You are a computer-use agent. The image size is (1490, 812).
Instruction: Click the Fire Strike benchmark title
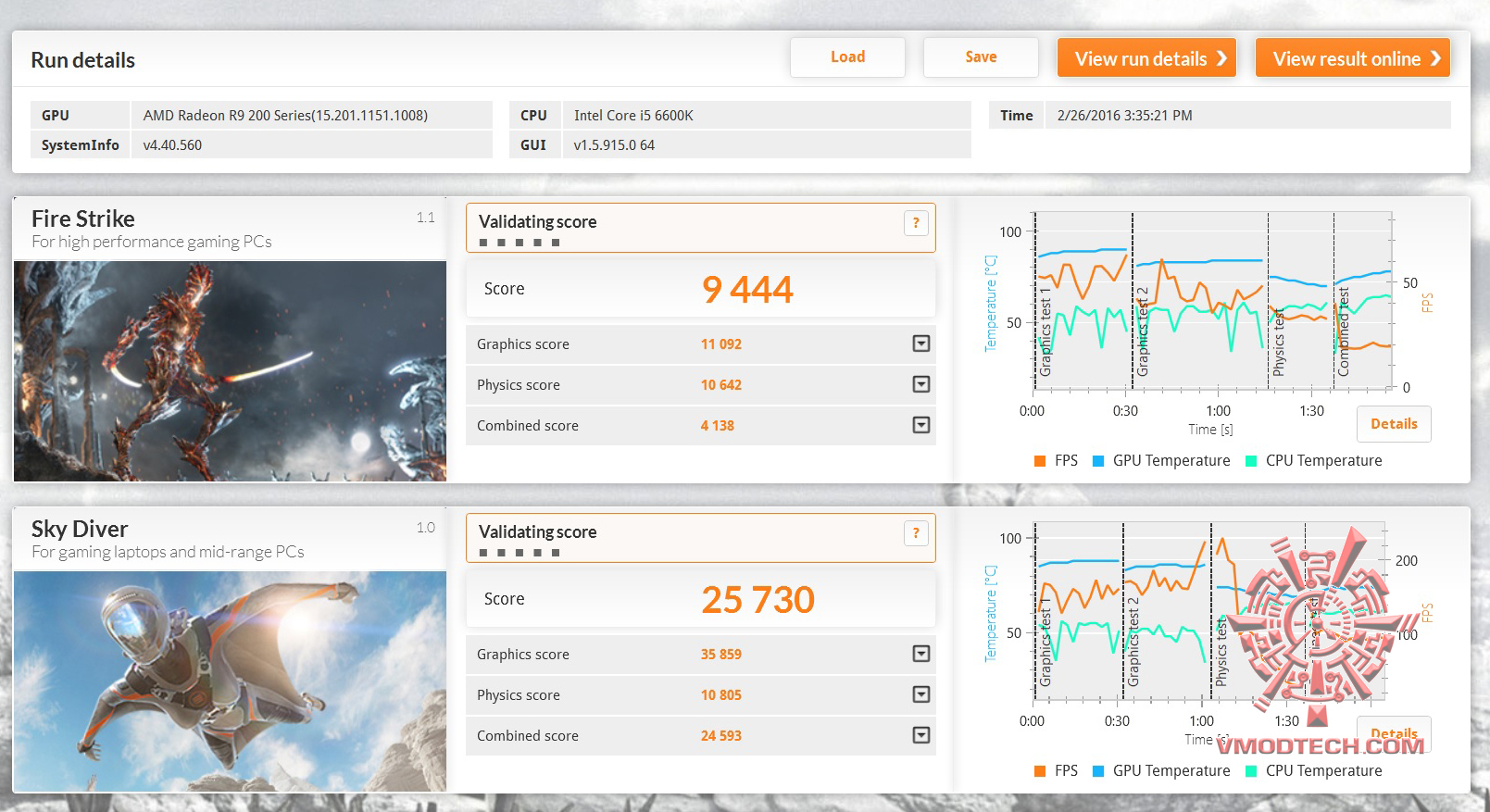pos(83,219)
